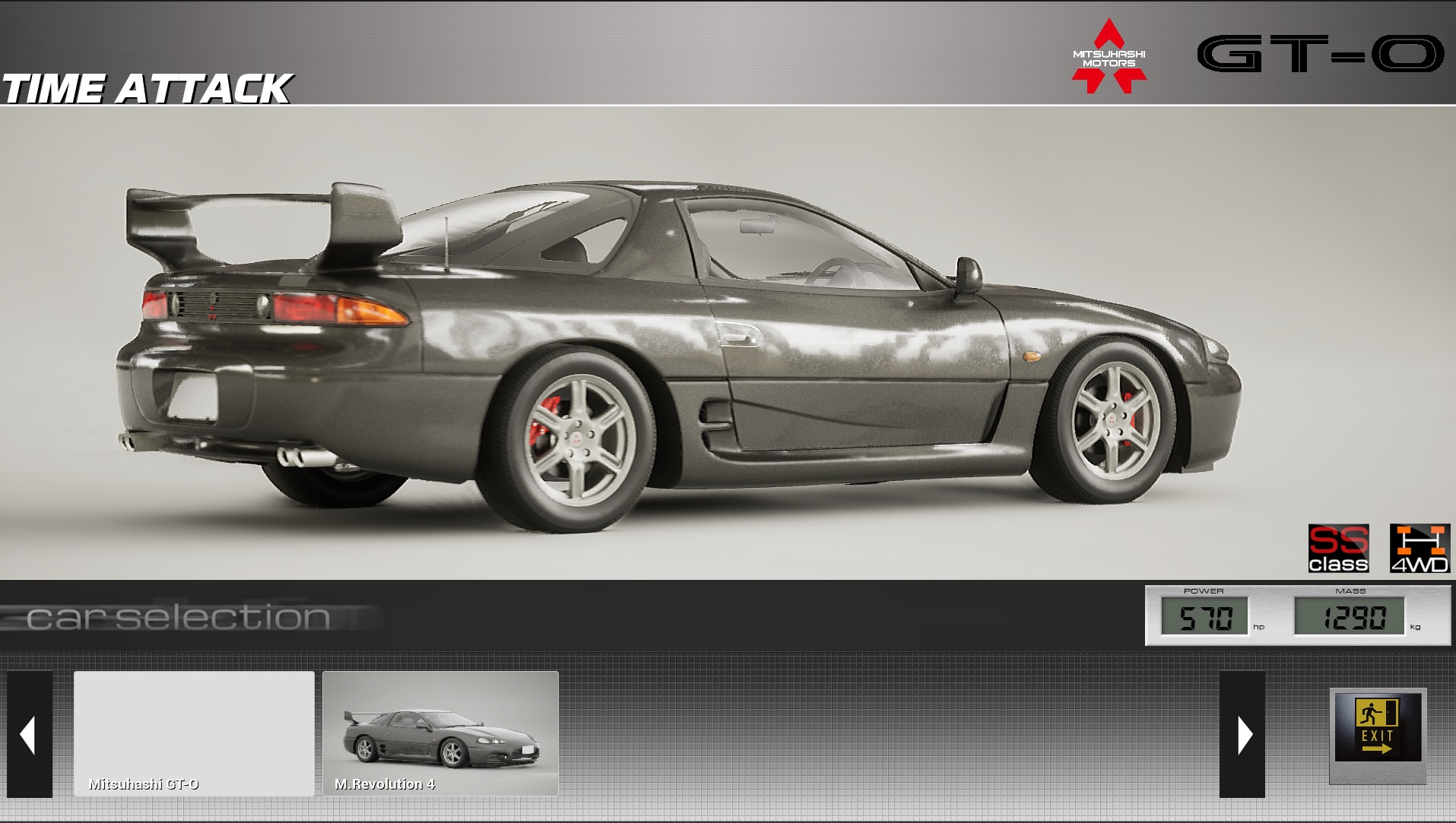Click the Mitsuhashi Motors logo
Viewport: 1456px width, 823px height.
click(x=1109, y=56)
